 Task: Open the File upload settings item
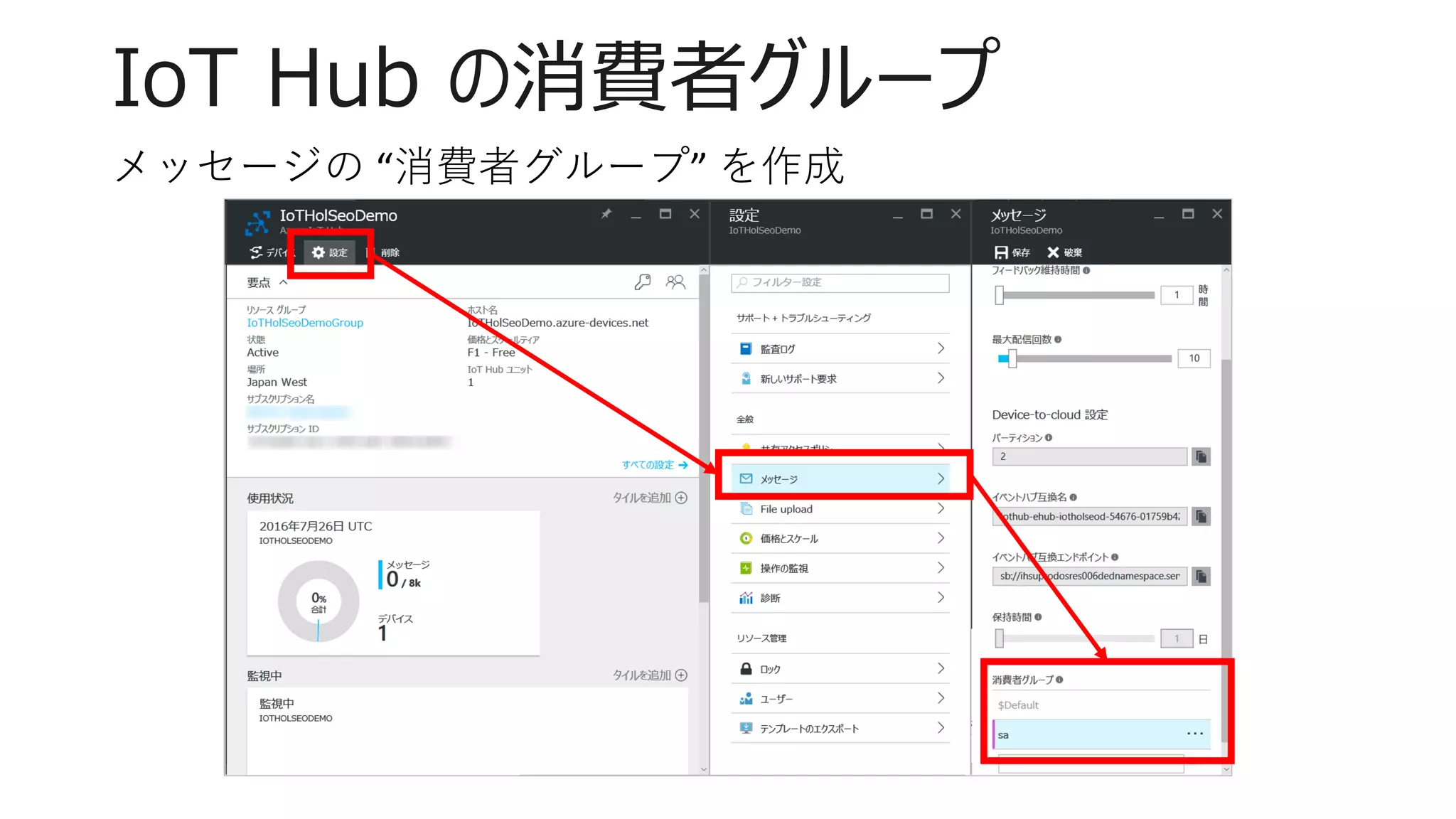click(x=840, y=509)
